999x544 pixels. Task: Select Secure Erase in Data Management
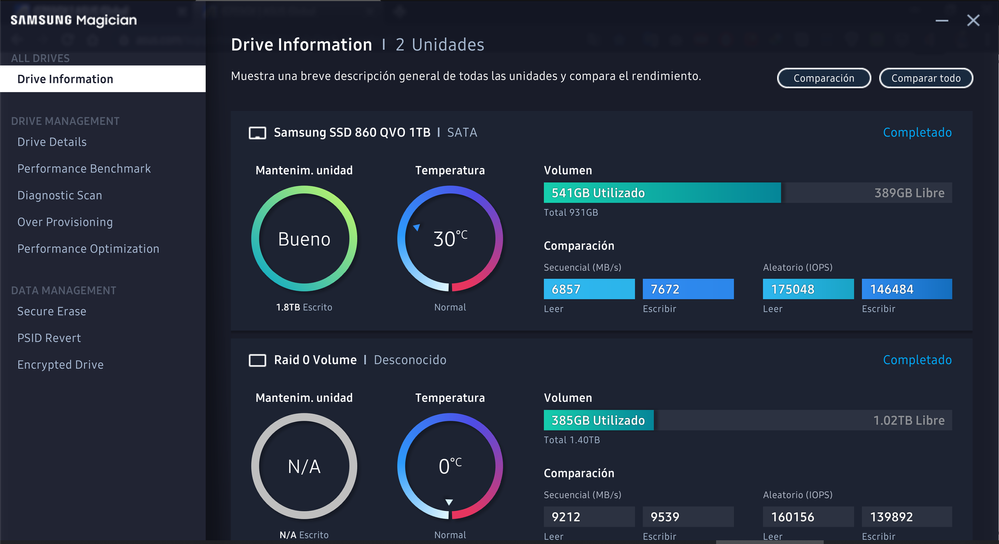tap(52, 311)
